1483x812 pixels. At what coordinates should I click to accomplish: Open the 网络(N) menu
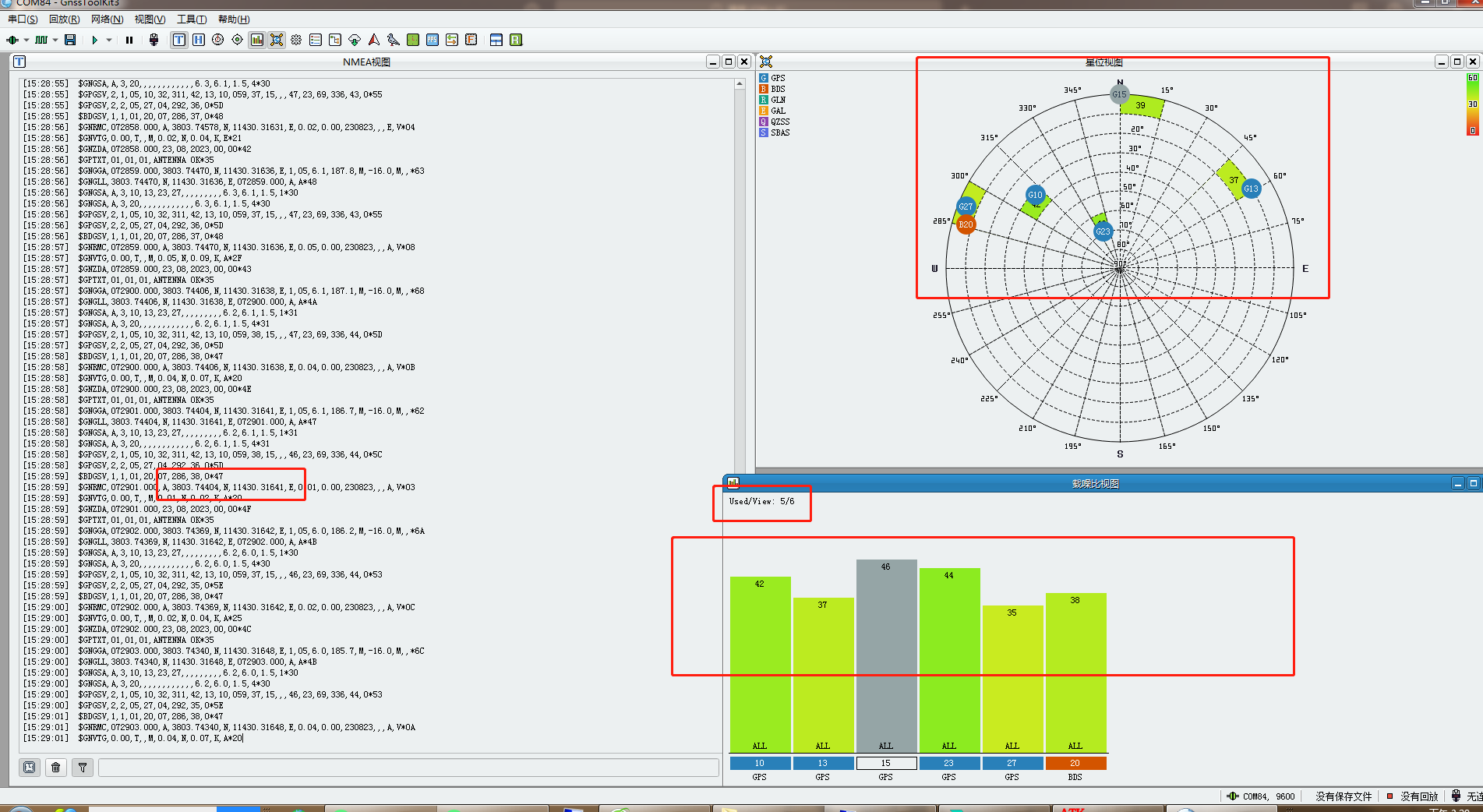click(107, 19)
